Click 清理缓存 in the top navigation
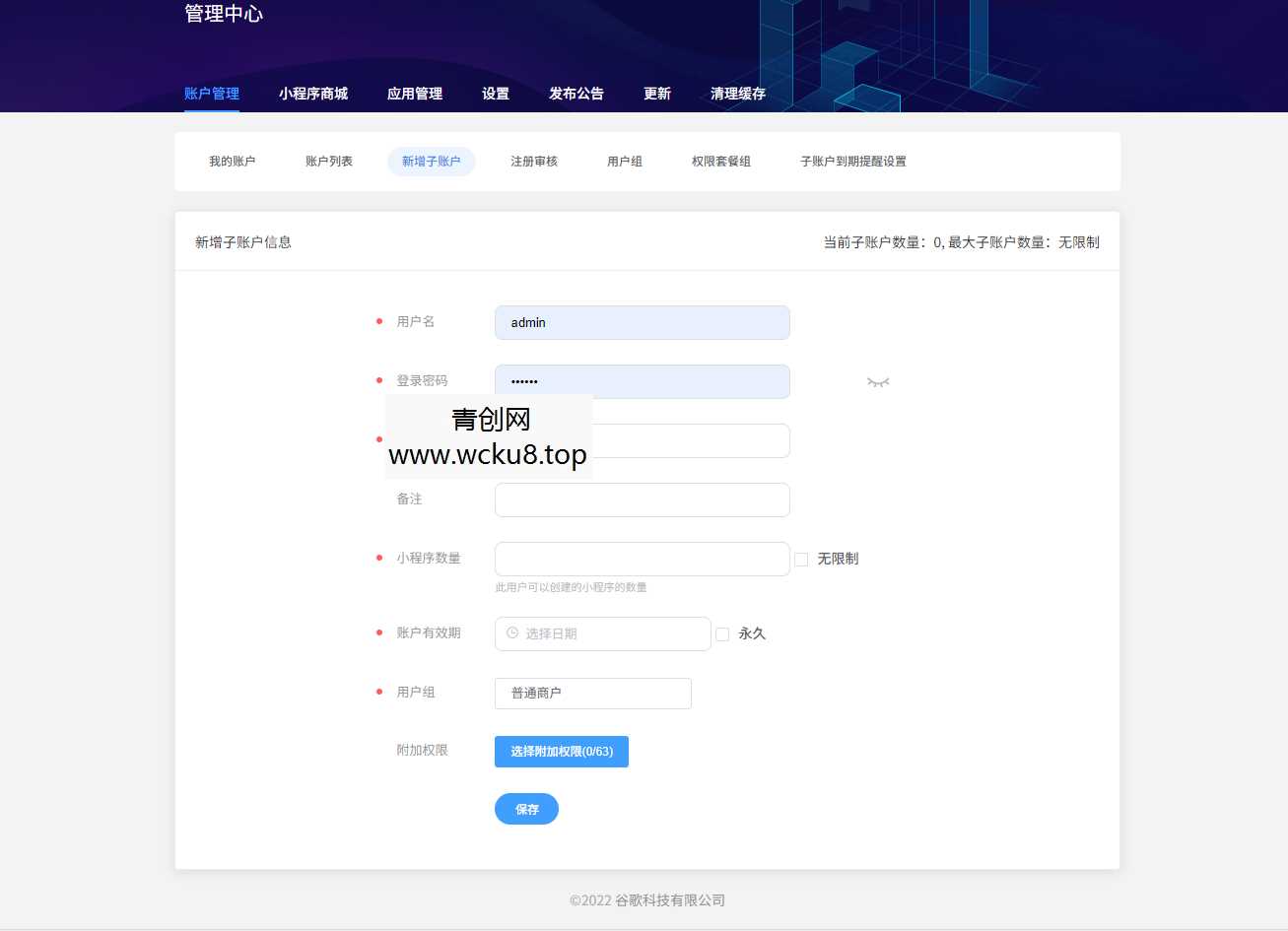 click(x=737, y=93)
